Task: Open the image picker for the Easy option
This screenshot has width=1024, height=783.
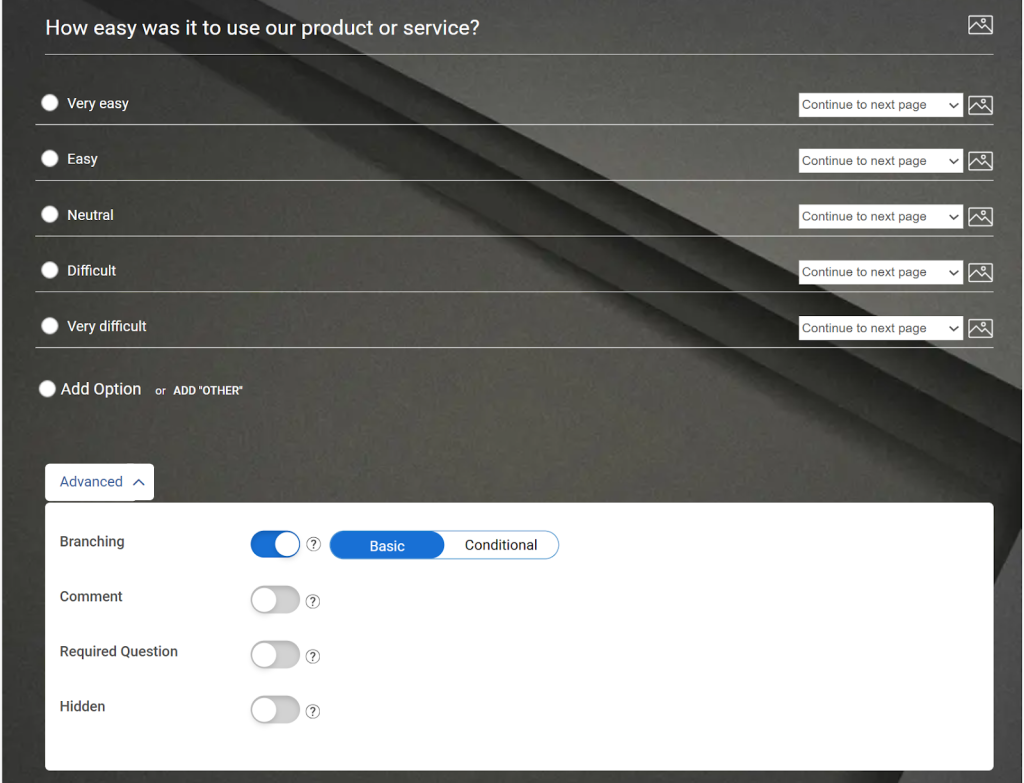Action: [980, 160]
